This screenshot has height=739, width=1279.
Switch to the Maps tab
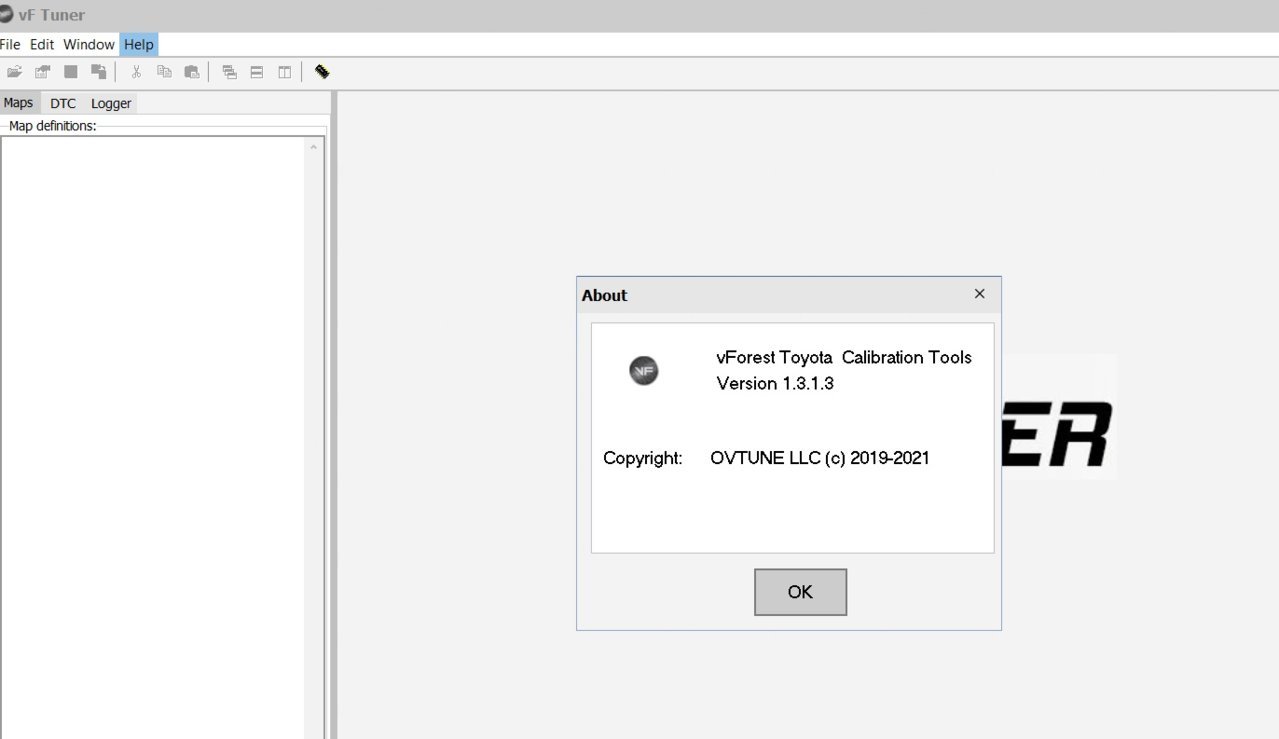pos(19,103)
